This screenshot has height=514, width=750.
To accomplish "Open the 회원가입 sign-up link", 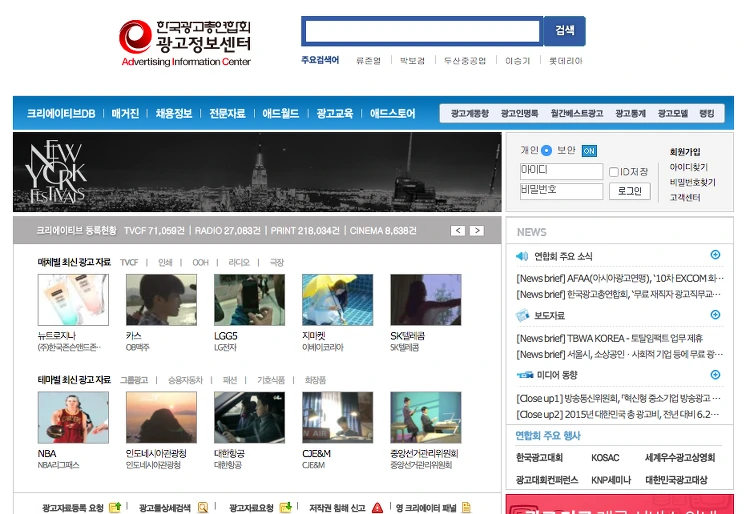I will tap(685, 152).
